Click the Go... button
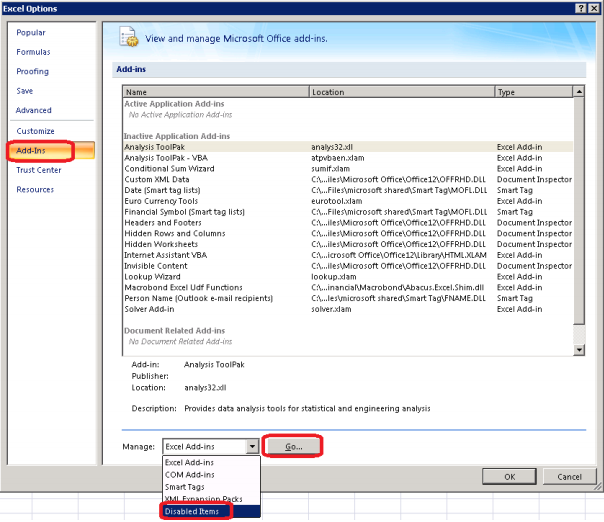 coord(293,446)
